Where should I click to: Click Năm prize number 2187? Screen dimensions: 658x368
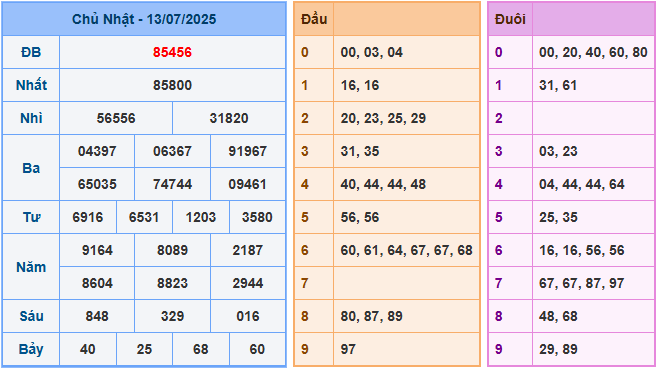tap(248, 250)
